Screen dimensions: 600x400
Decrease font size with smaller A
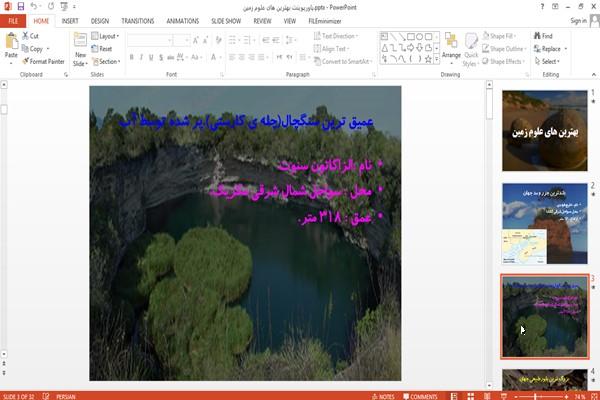(x=206, y=40)
